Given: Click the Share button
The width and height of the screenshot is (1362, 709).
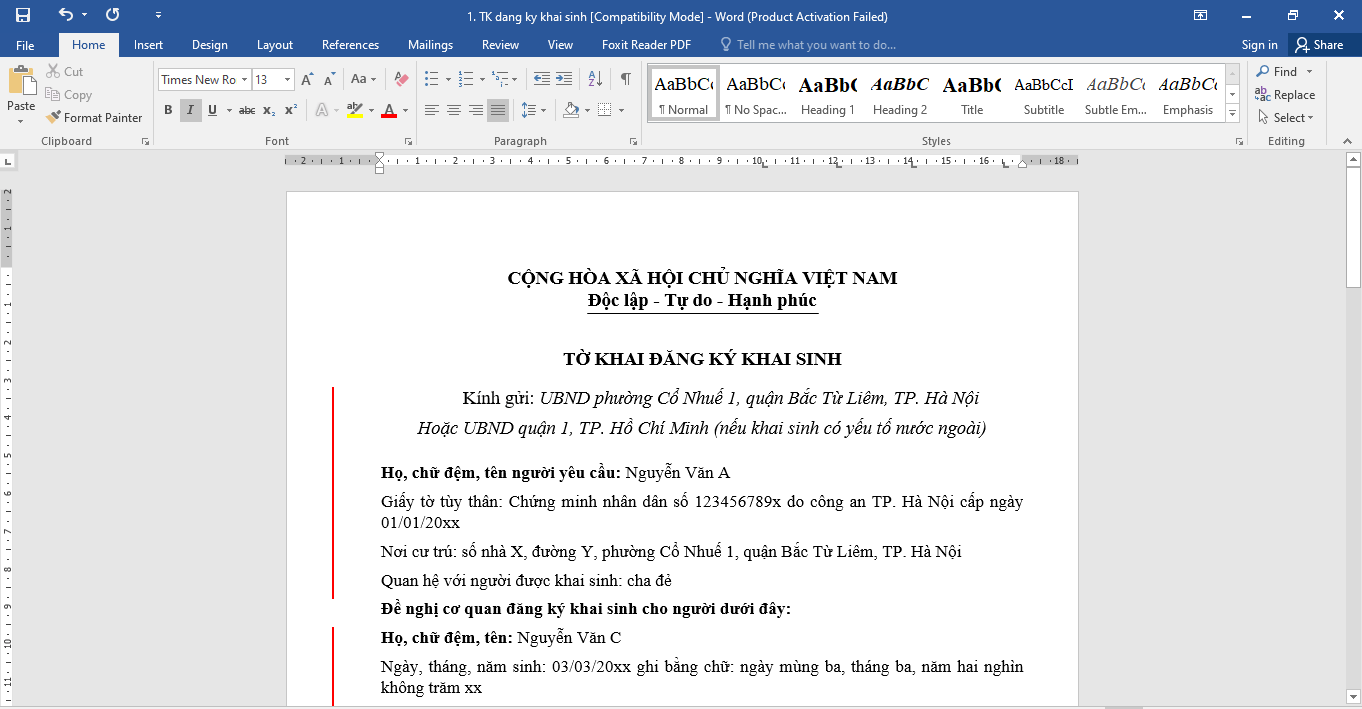Looking at the screenshot, I should coord(1318,45).
